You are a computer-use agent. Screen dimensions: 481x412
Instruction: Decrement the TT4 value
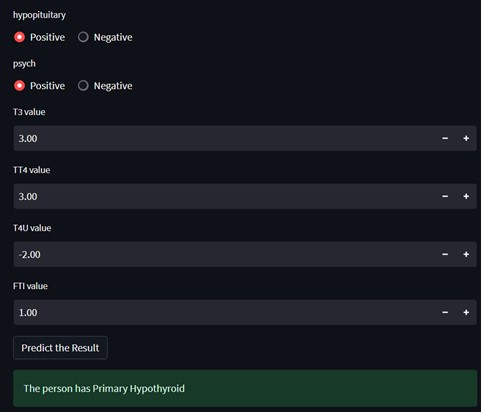(445, 196)
